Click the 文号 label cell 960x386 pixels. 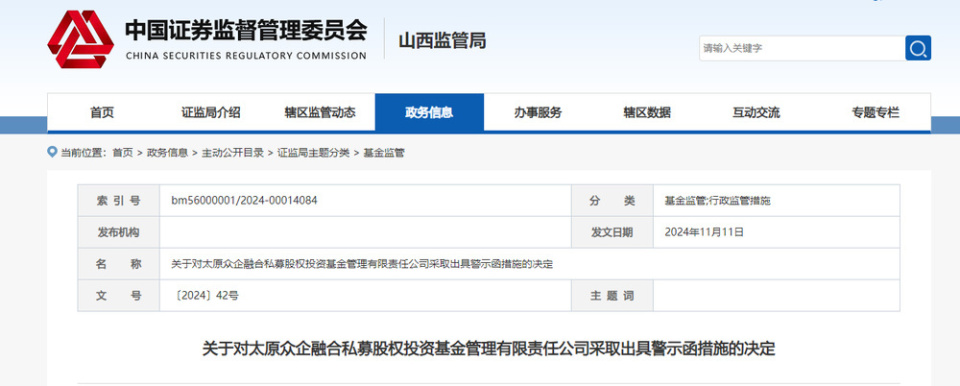[119, 296]
